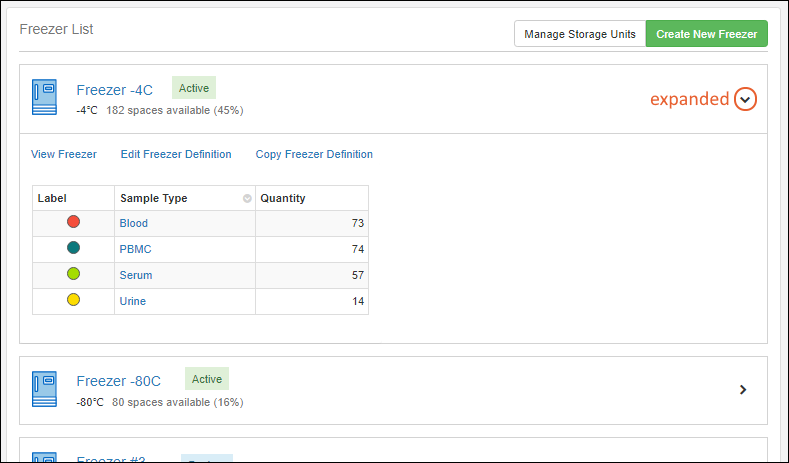This screenshot has width=789, height=463.
Task: Open Sample Type column sort dropdown
Action: point(247,199)
